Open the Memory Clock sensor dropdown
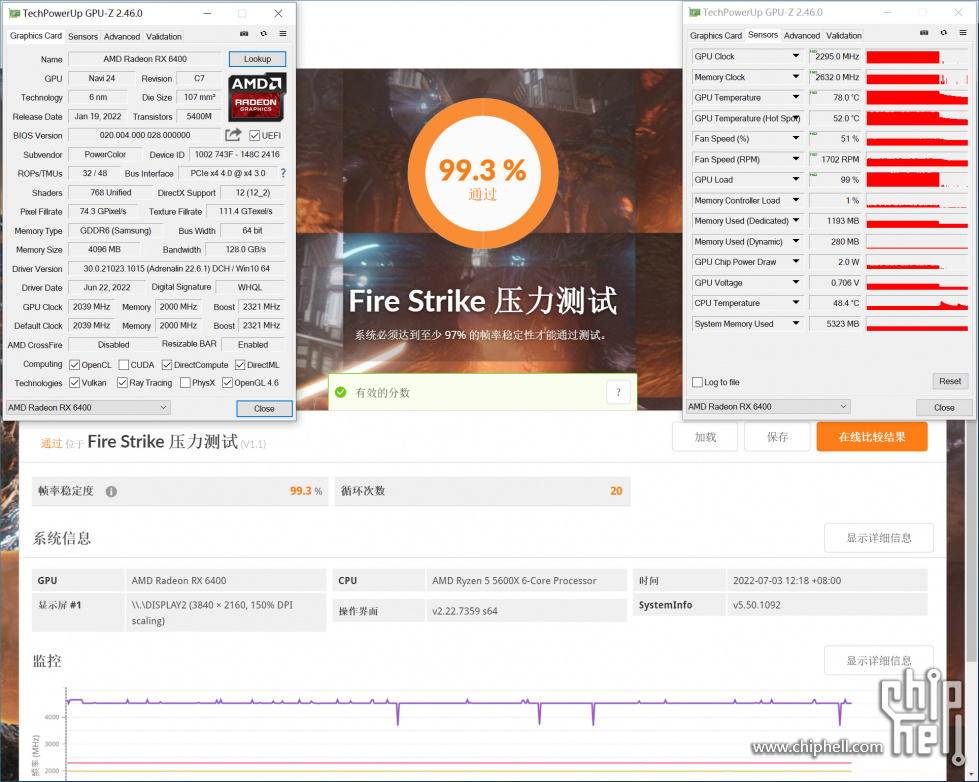This screenshot has height=782, width=979. coord(796,77)
